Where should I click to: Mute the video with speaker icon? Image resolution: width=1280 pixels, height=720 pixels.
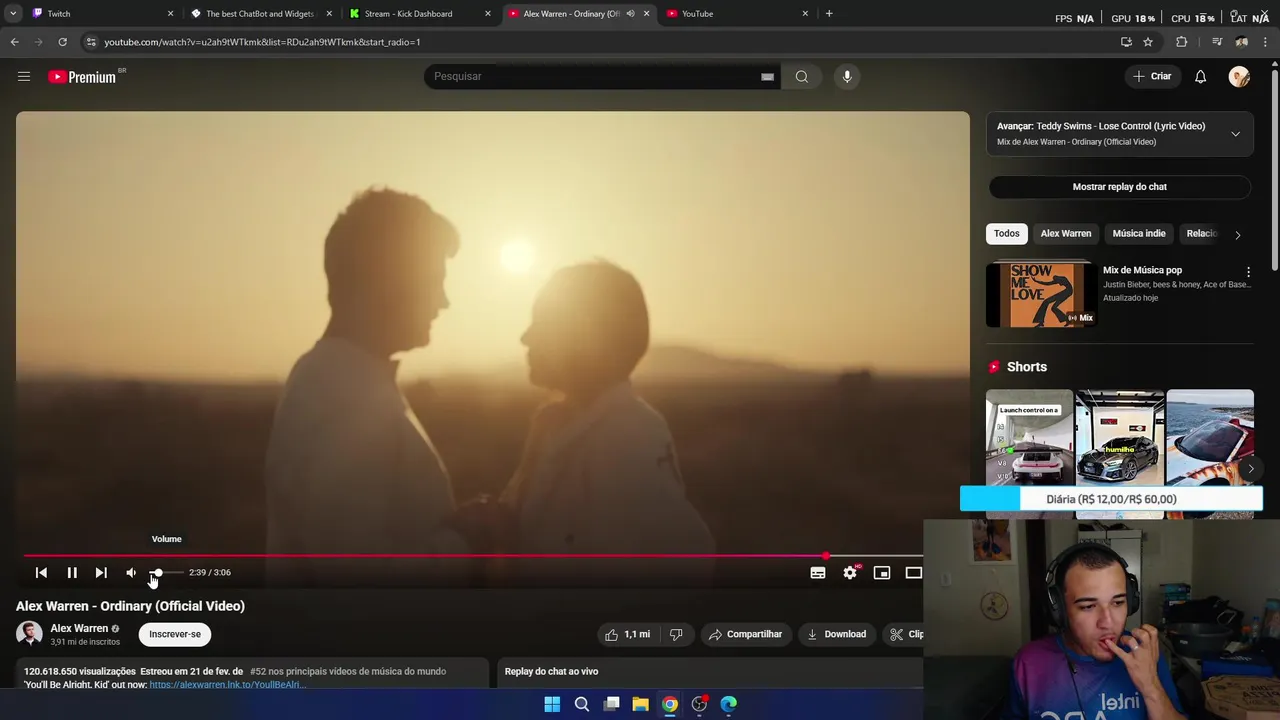(131, 572)
